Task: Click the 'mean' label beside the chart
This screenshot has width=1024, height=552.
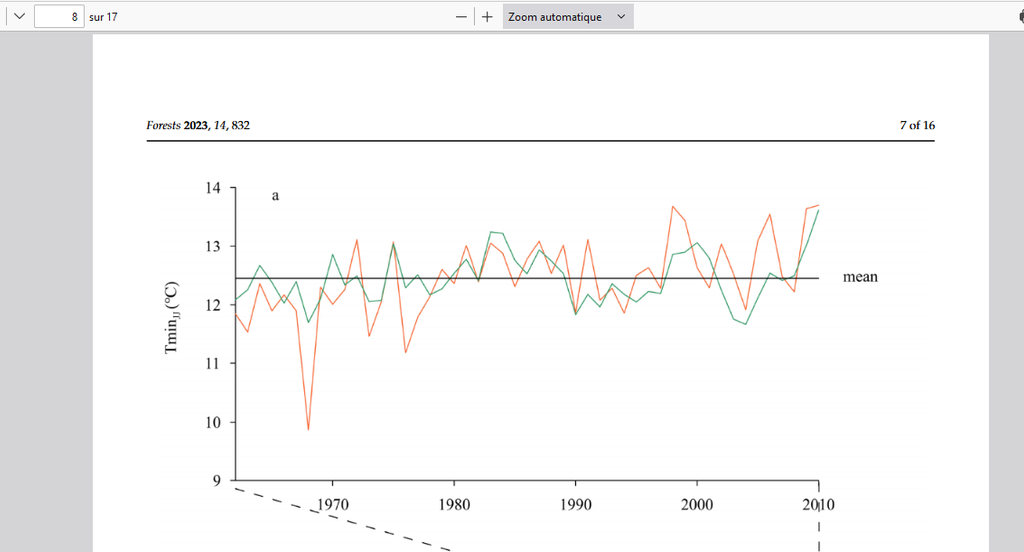Action: click(860, 277)
